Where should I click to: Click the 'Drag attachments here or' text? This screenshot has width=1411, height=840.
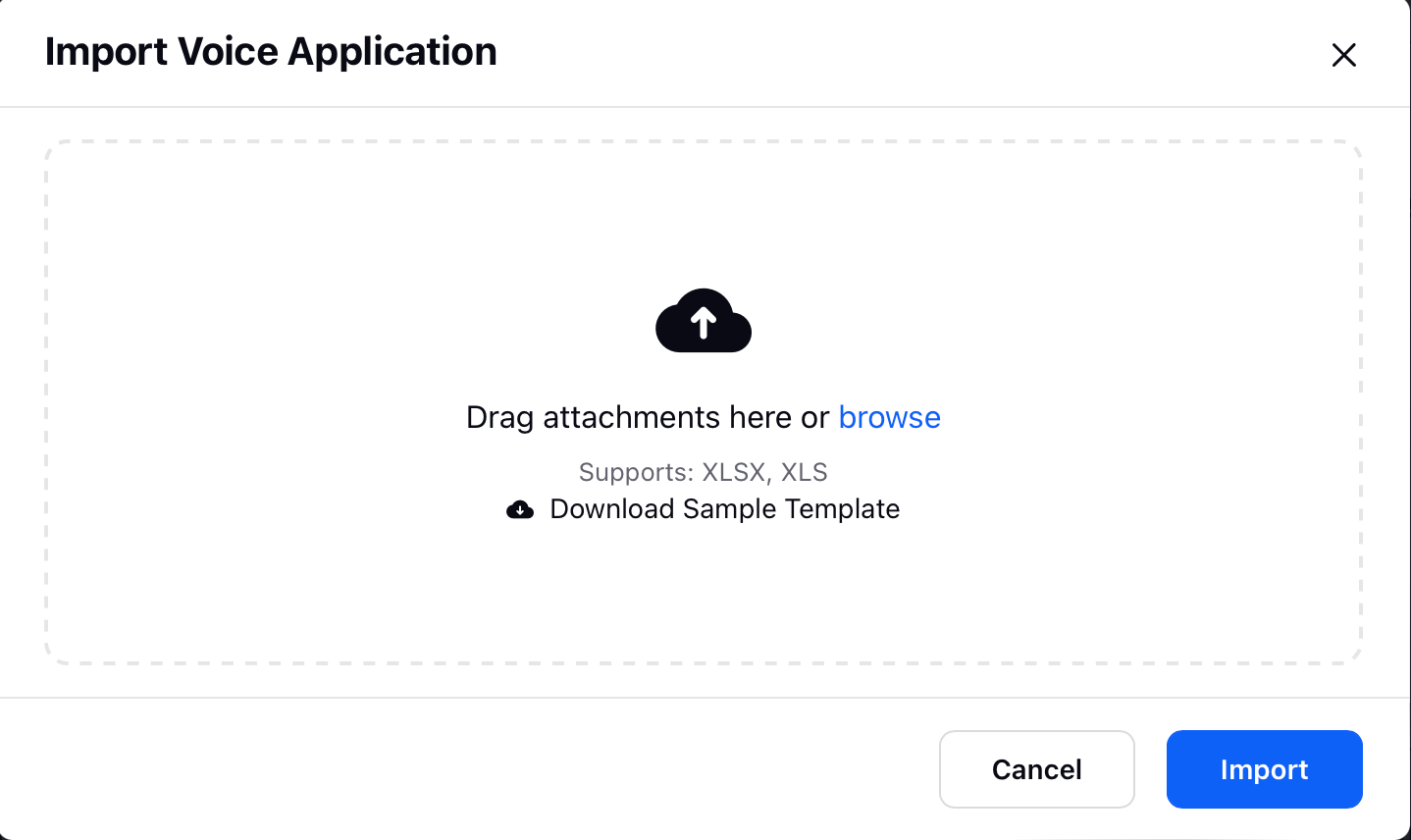click(x=648, y=417)
